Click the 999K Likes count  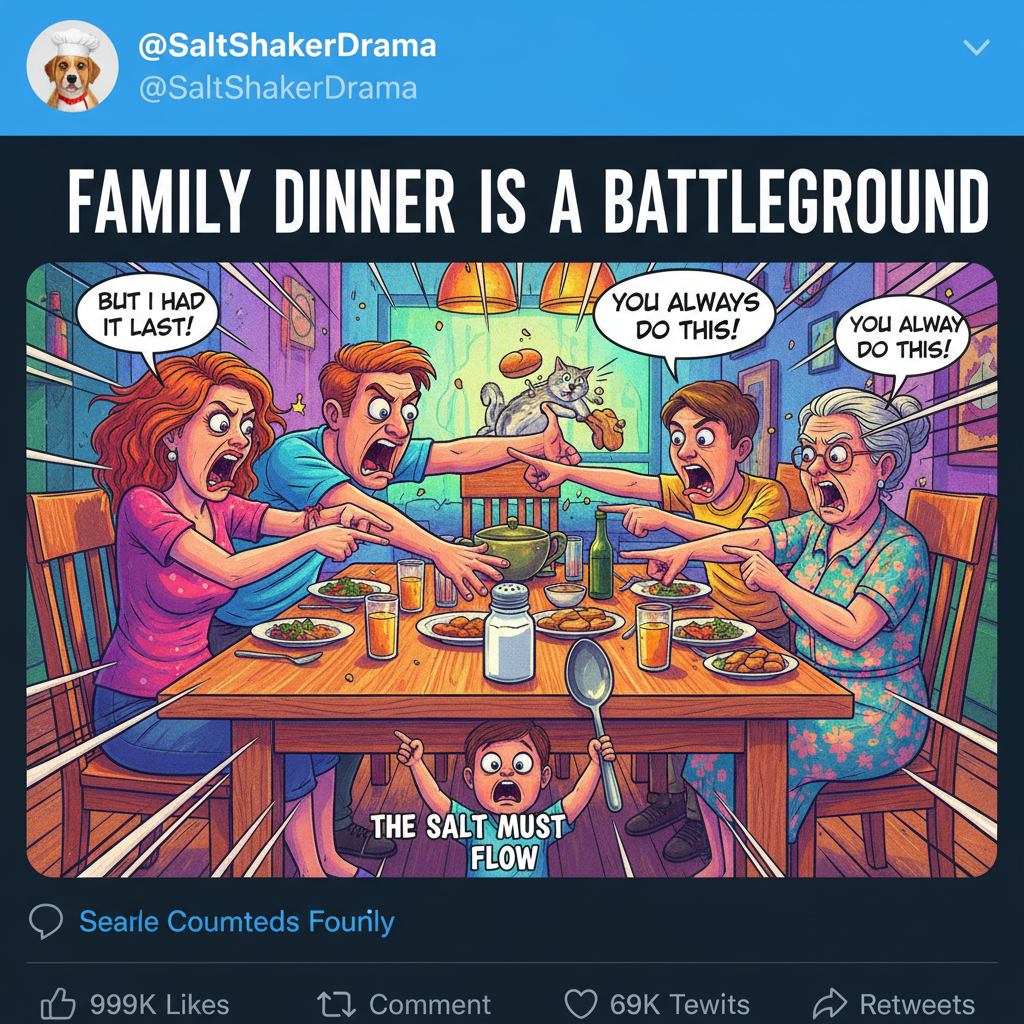[x=160, y=1003]
